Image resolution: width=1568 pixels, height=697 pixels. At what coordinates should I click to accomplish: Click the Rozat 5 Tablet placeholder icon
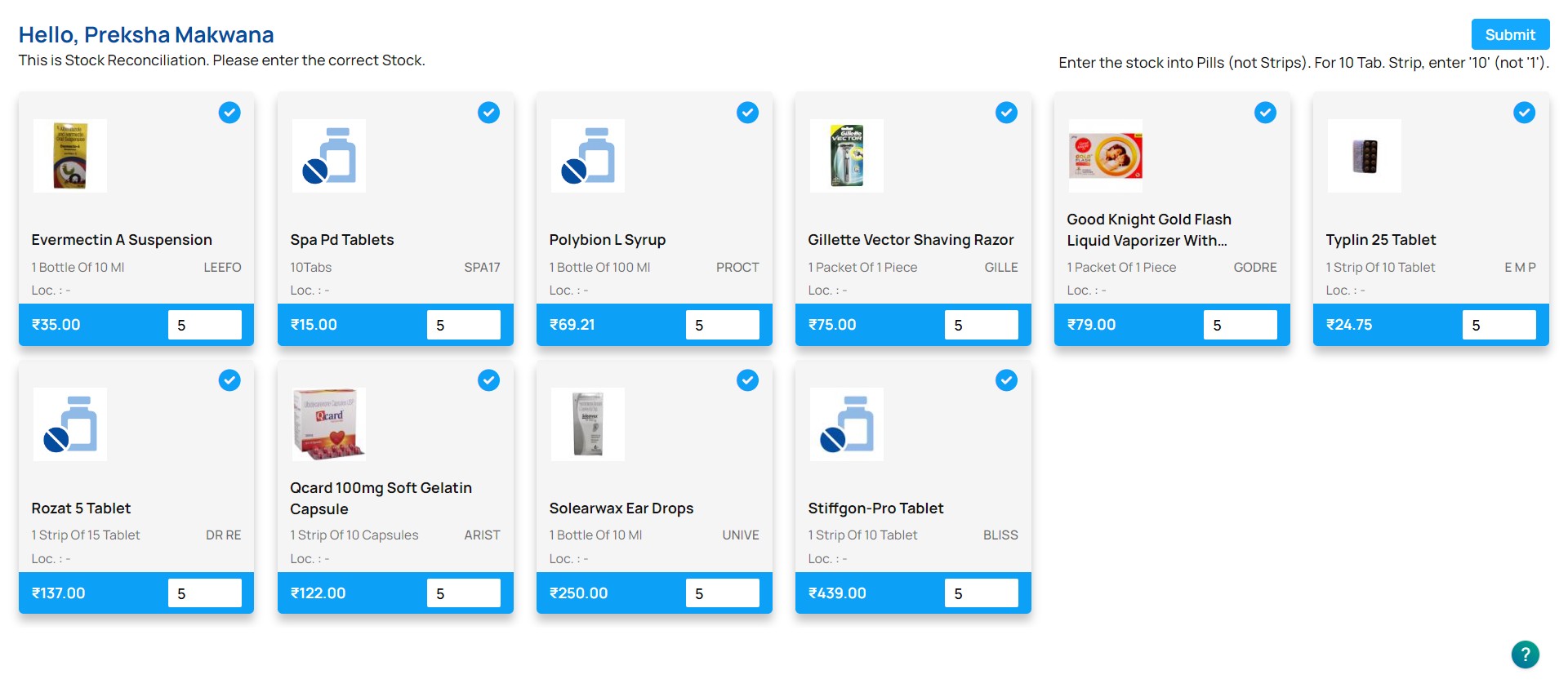click(x=70, y=424)
